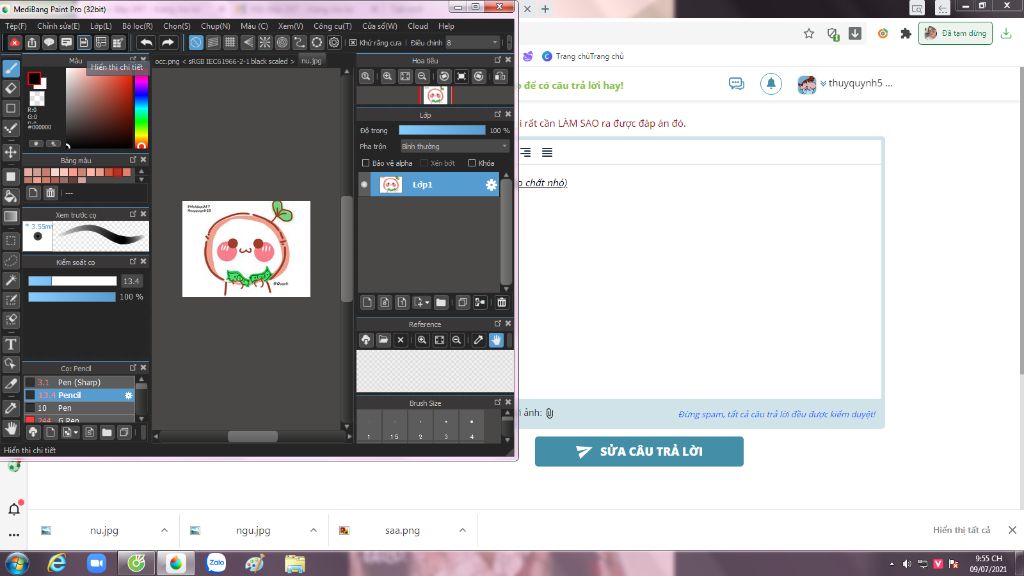Screen dimensions: 1024x576
Task: Toggle the Khóa lock checkbox
Action: 472,163
